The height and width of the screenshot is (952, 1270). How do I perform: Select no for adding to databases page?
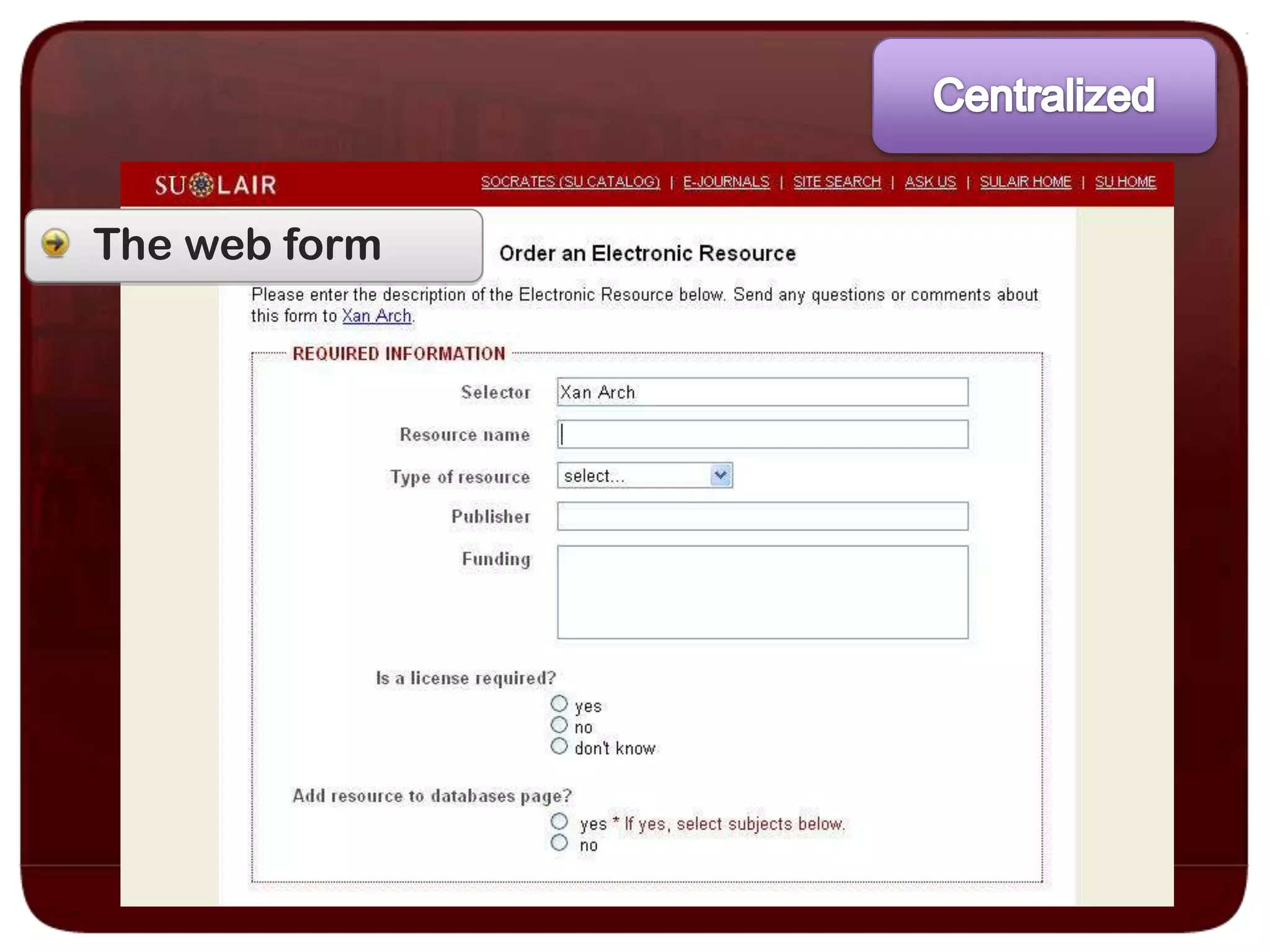[x=559, y=842]
